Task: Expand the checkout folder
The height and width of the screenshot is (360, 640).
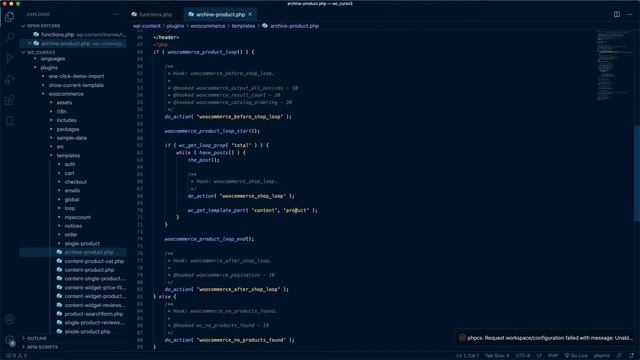Action: (x=76, y=182)
